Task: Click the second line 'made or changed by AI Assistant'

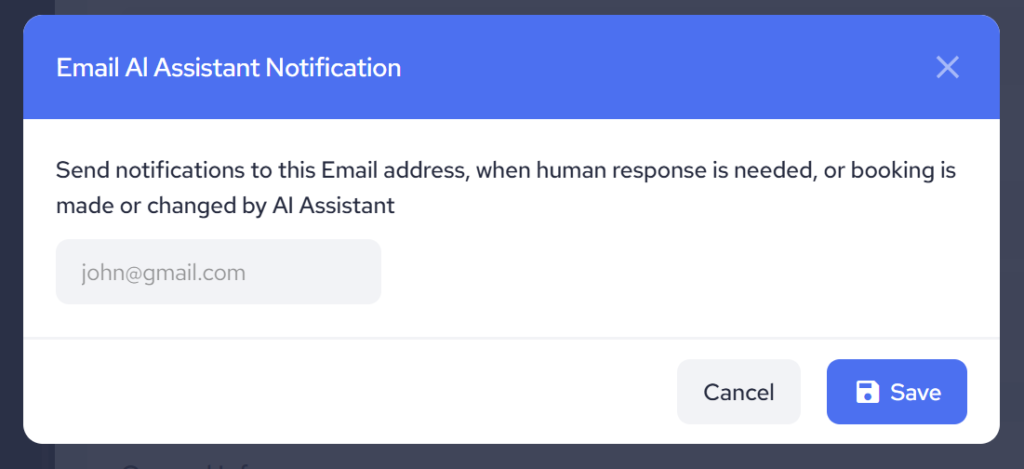Action: [225, 206]
